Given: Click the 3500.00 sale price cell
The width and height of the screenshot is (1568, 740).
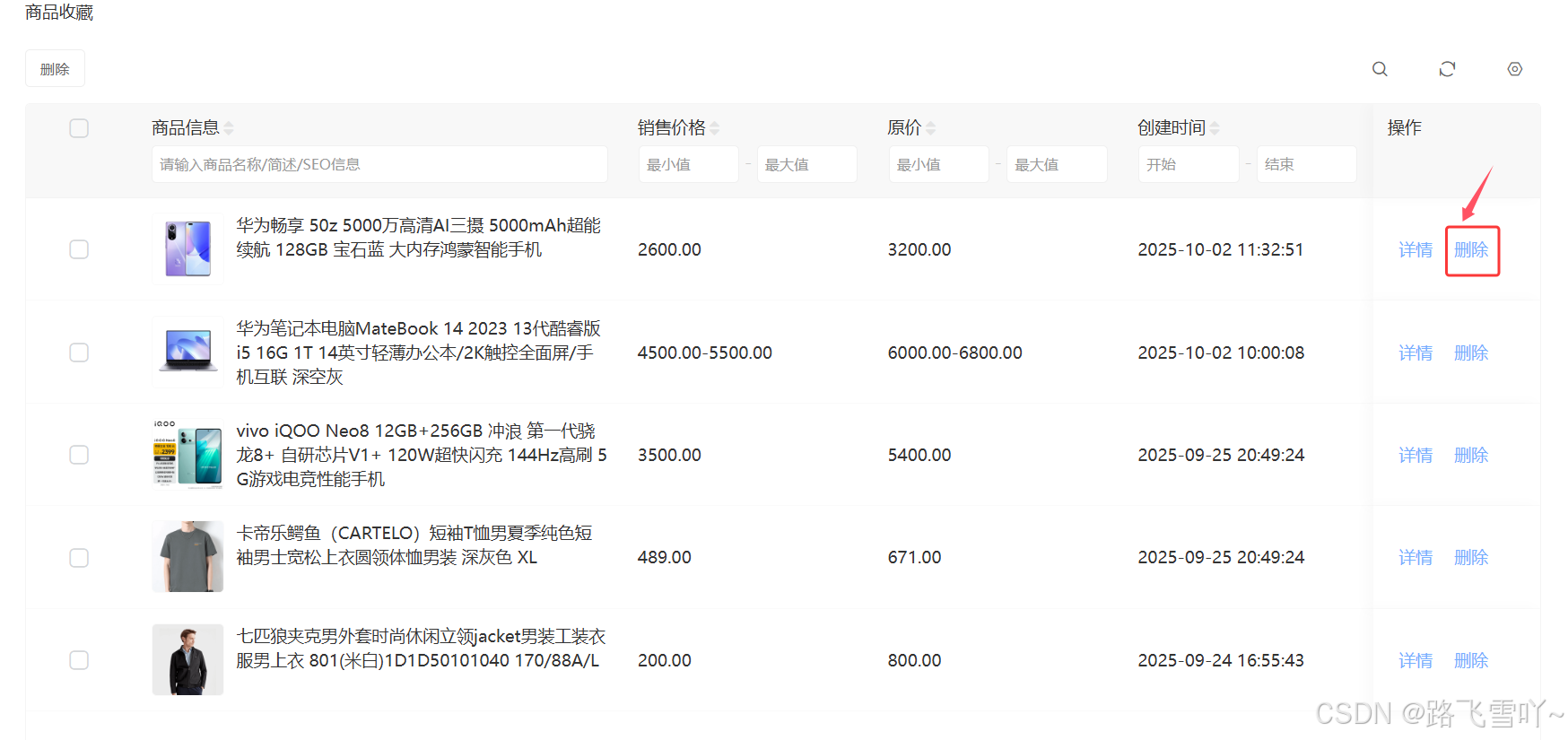Looking at the screenshot, I should (669, 456).
